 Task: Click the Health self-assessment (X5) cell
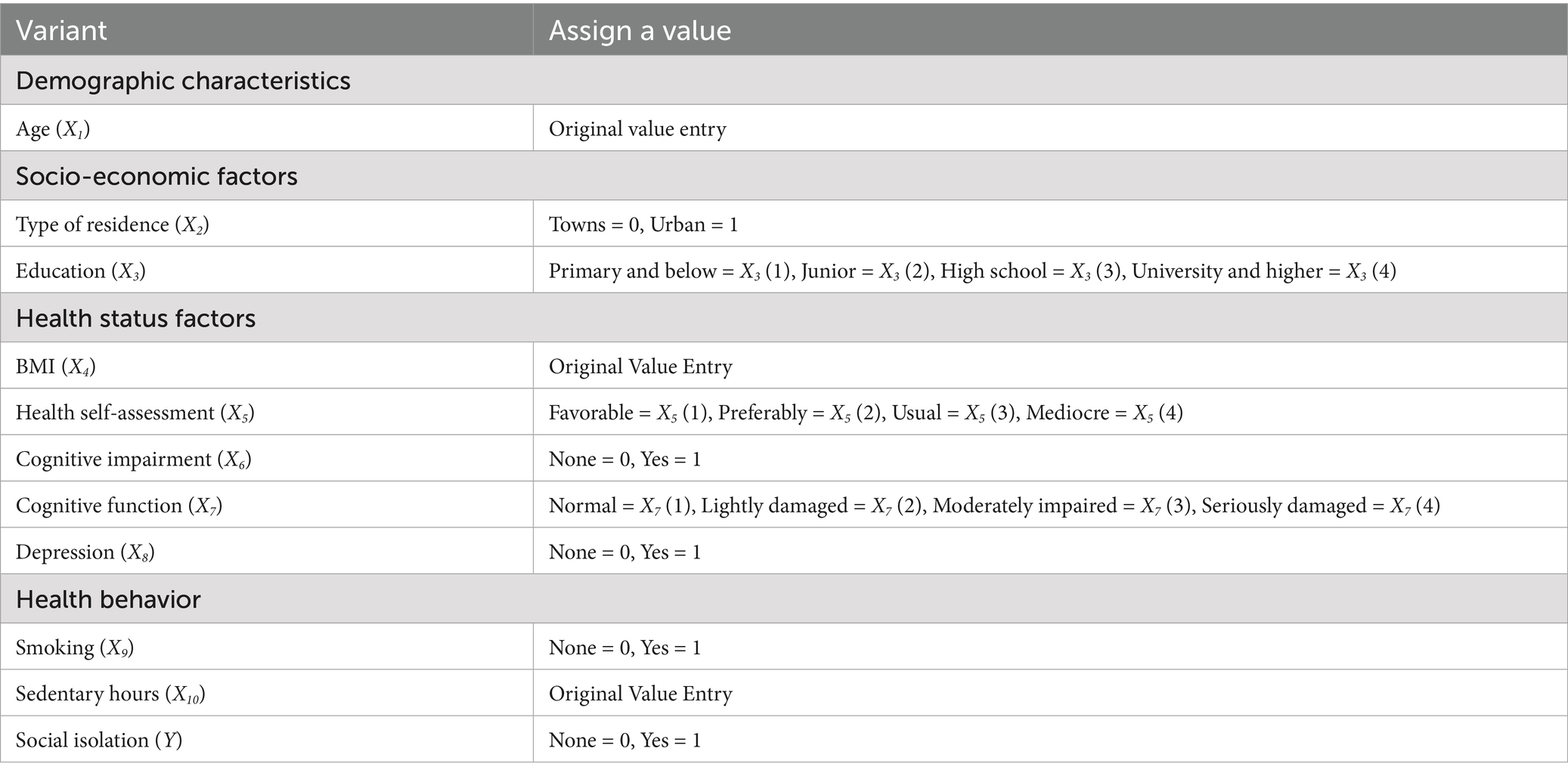[x=267, y=412]
